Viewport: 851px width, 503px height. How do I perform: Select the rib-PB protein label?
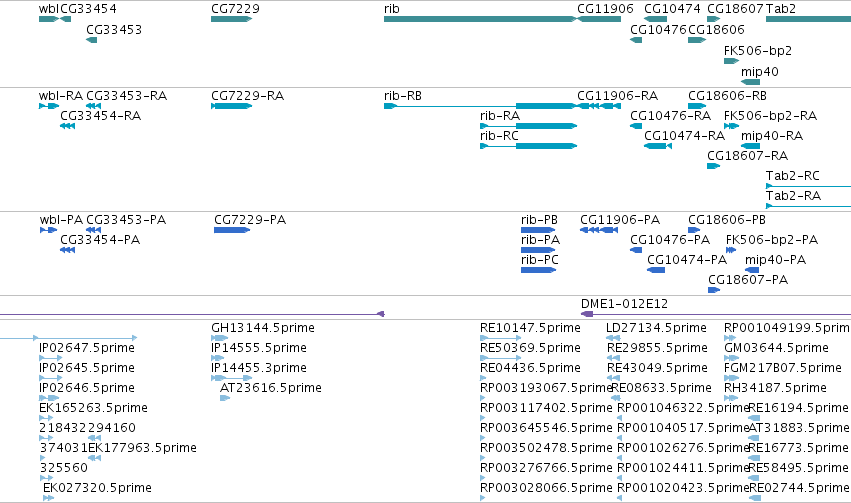[x=539, y=220]
